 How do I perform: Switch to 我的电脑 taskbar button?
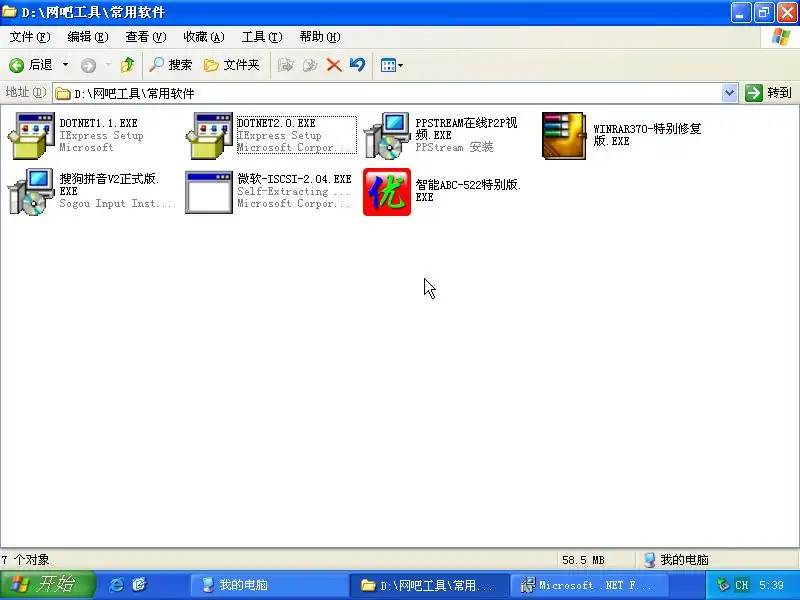pos(270,585)
